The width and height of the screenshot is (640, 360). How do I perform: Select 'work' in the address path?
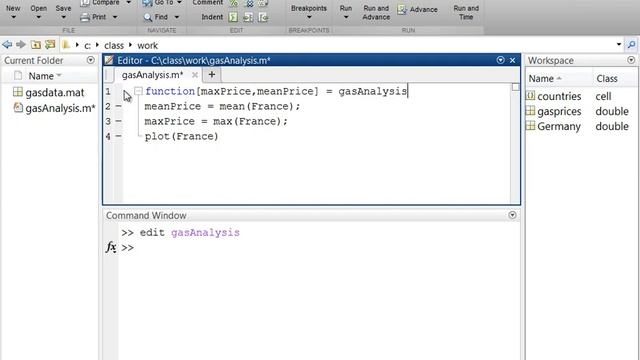point(147,45)
